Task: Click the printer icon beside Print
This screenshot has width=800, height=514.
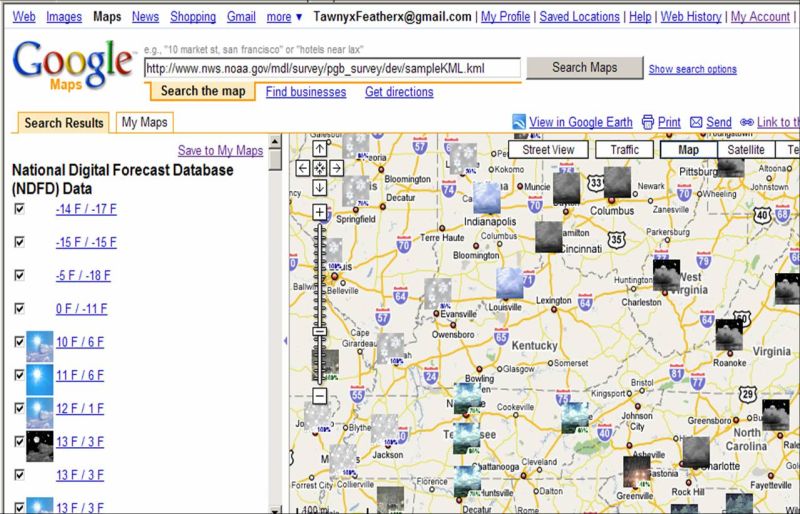Action: point(647,122)
